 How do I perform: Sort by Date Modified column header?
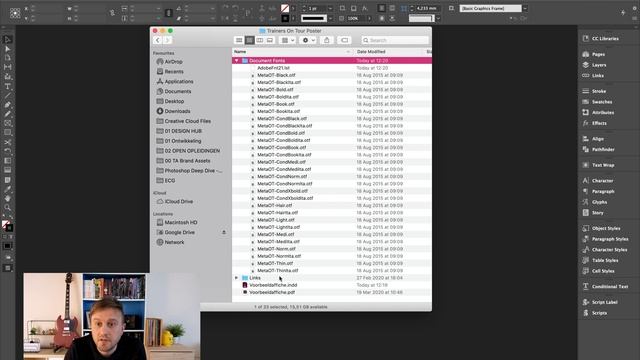pos(389,52)
